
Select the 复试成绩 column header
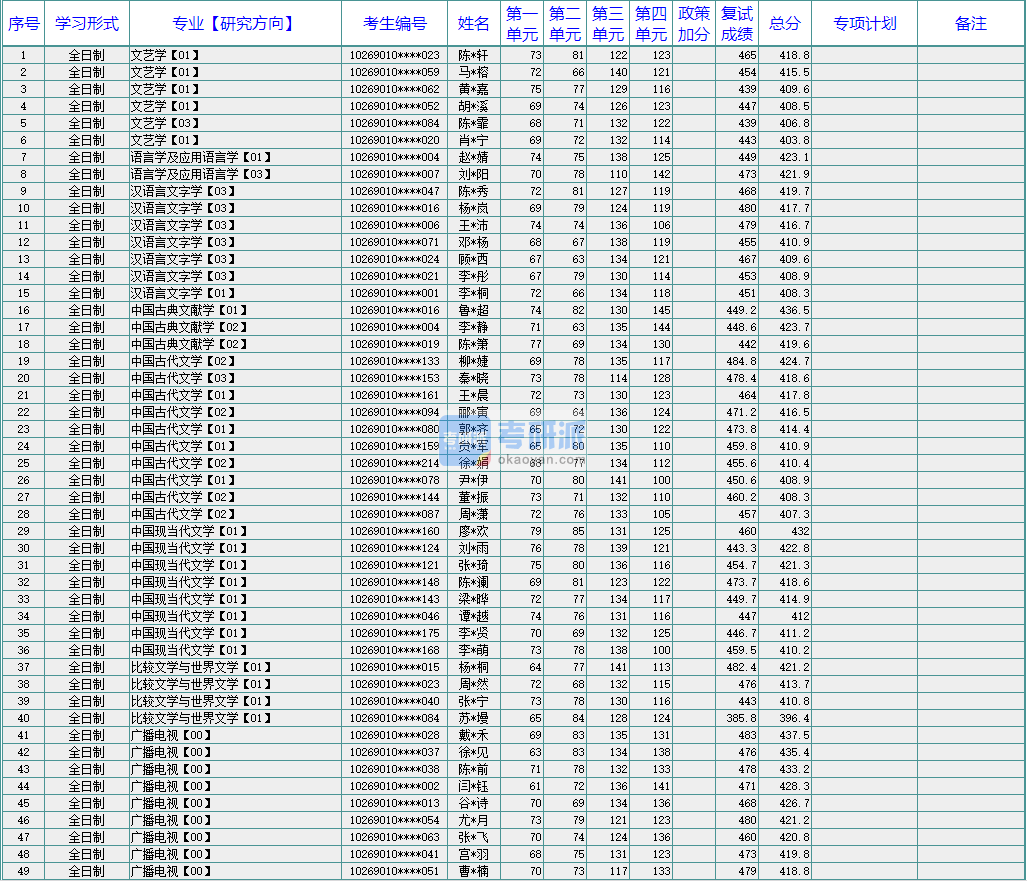tap(736, 23)
